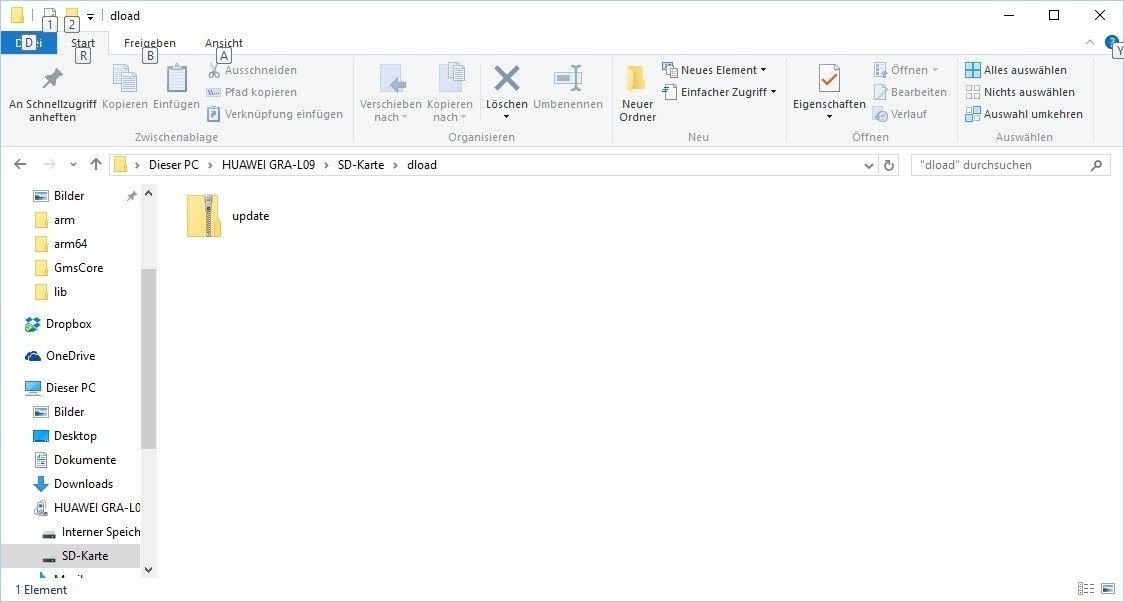Select Dieser PC in navigation pane
Viewport: 1124px width, 602px height.
[59, 388]
